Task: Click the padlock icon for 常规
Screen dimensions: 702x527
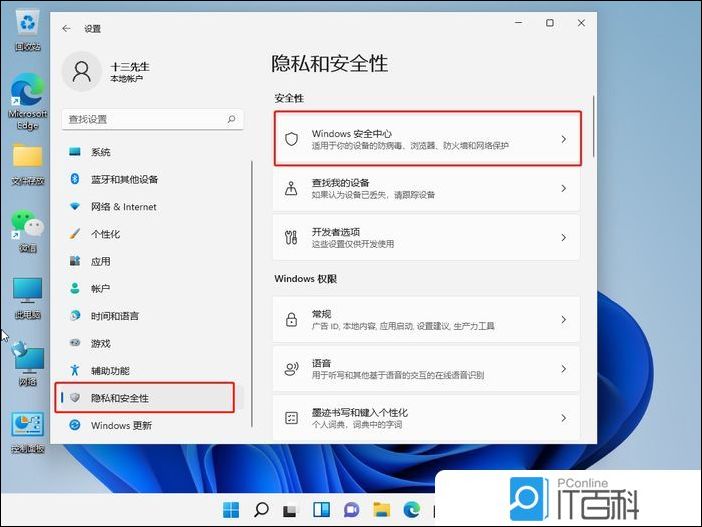Action: (x=291, y=320)
